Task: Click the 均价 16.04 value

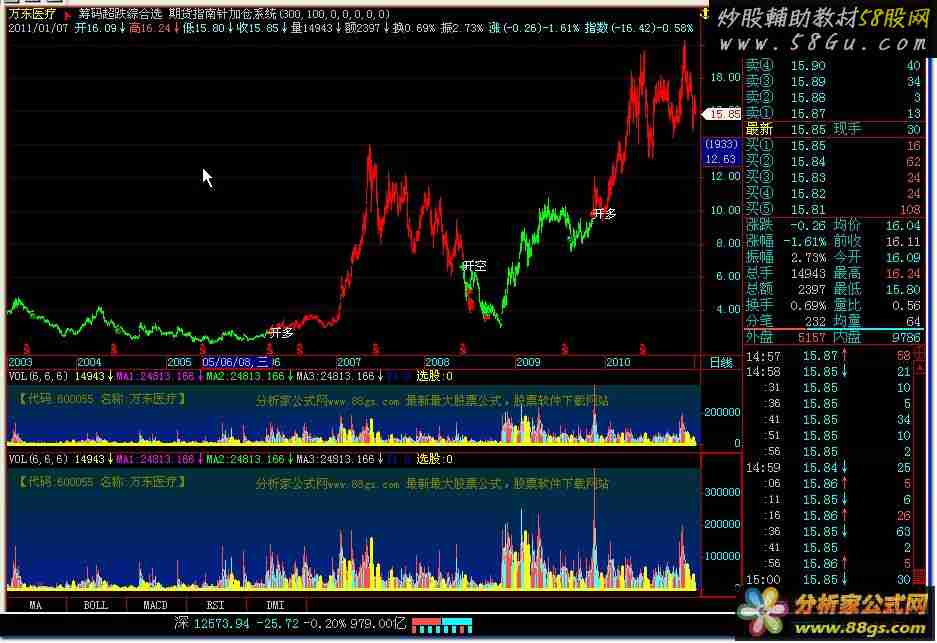Action: click(903, 225)
